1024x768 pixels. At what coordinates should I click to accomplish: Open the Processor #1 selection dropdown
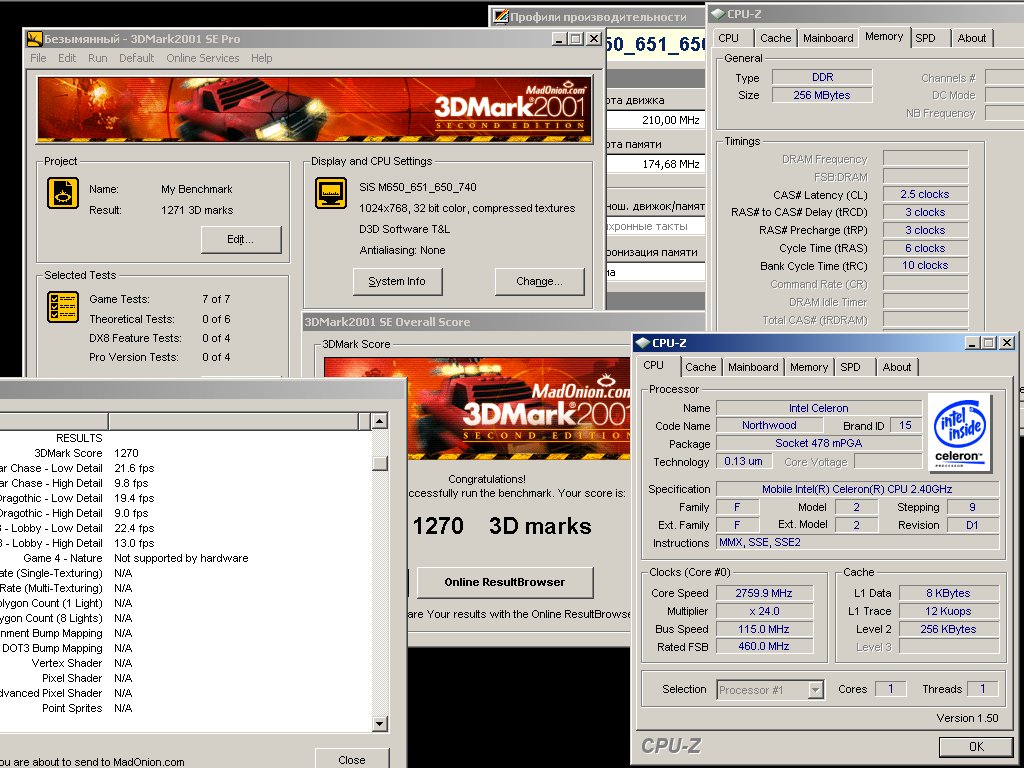pyautogui.click(x=815, y=690)
